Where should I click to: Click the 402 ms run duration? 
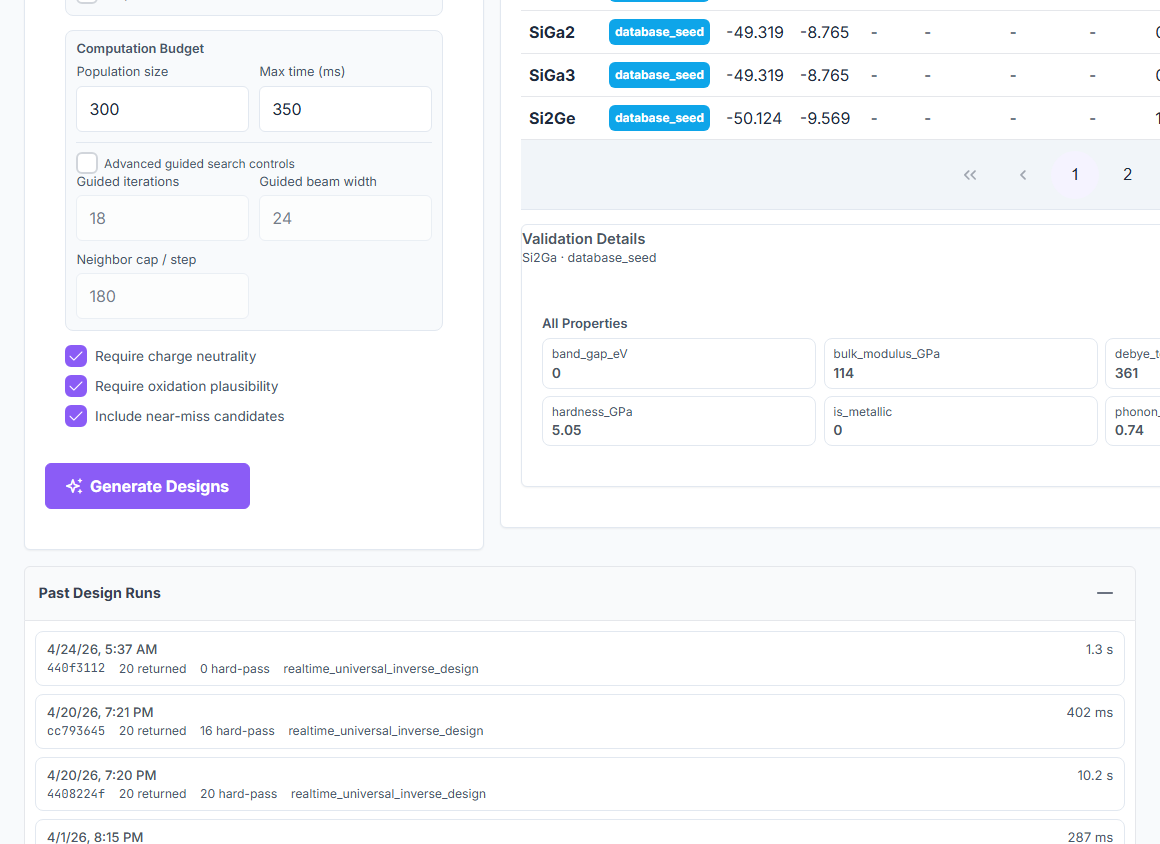(x=1090, y=712)
